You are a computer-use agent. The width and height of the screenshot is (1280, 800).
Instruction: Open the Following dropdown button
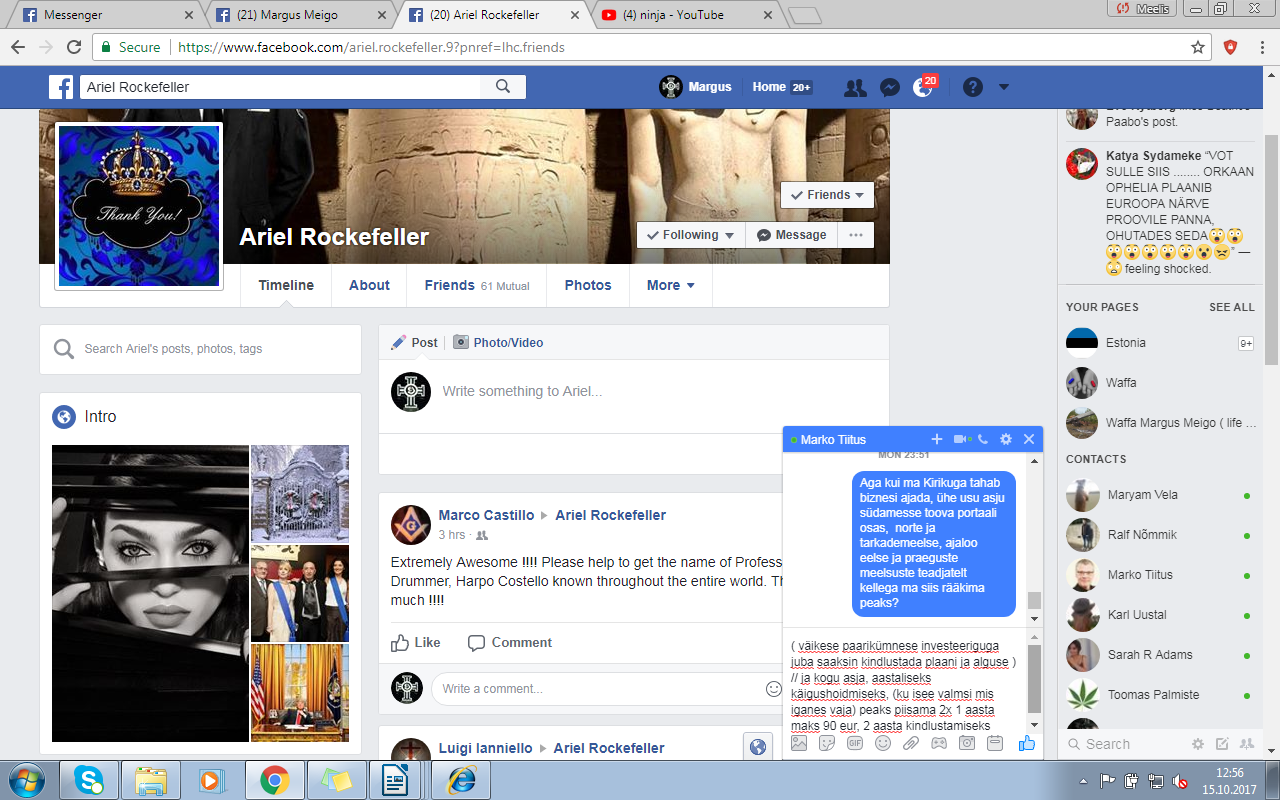(x=690, y=235)
